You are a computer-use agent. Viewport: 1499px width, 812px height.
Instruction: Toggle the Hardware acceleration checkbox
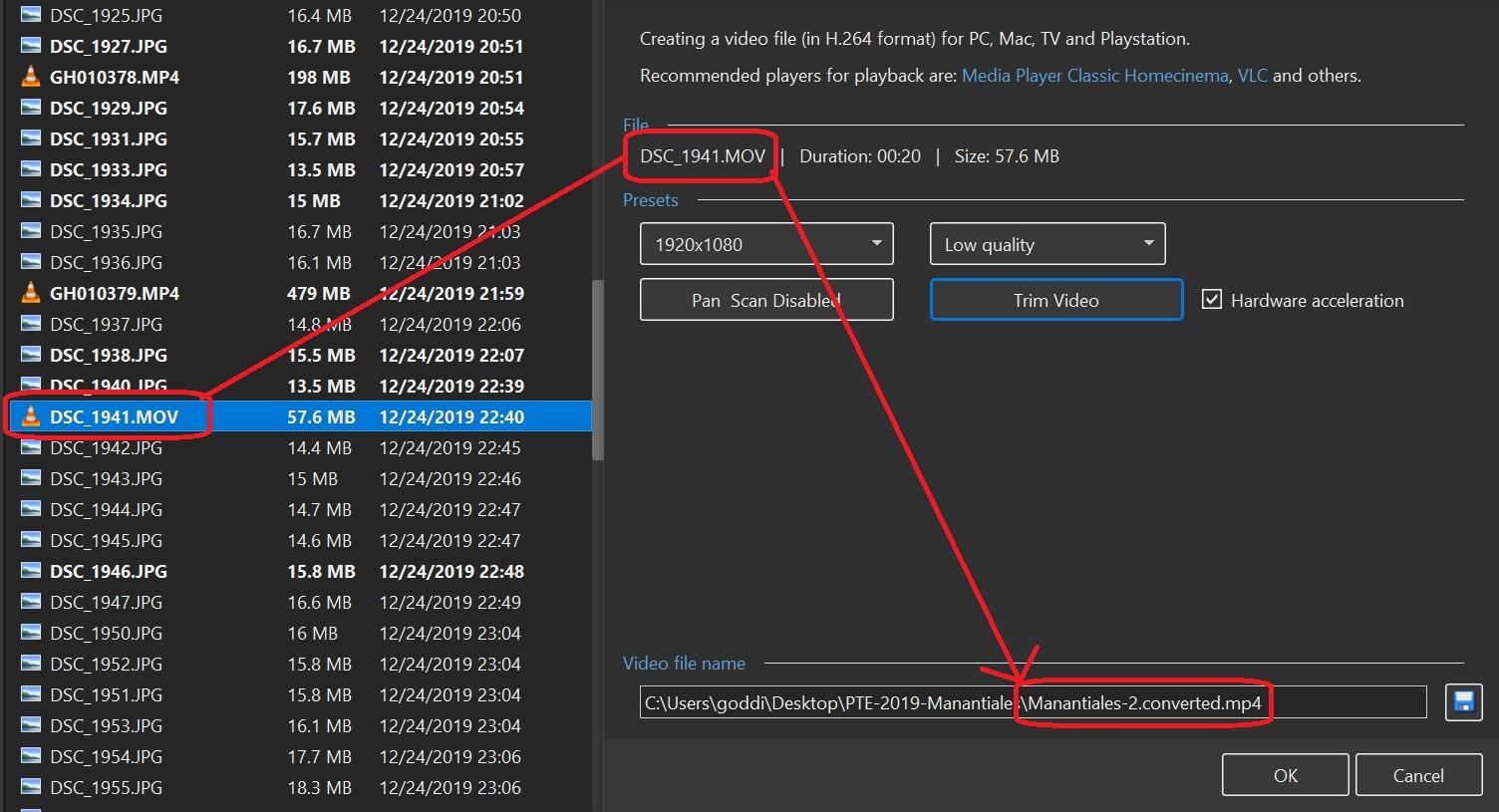click(1212, 300)
